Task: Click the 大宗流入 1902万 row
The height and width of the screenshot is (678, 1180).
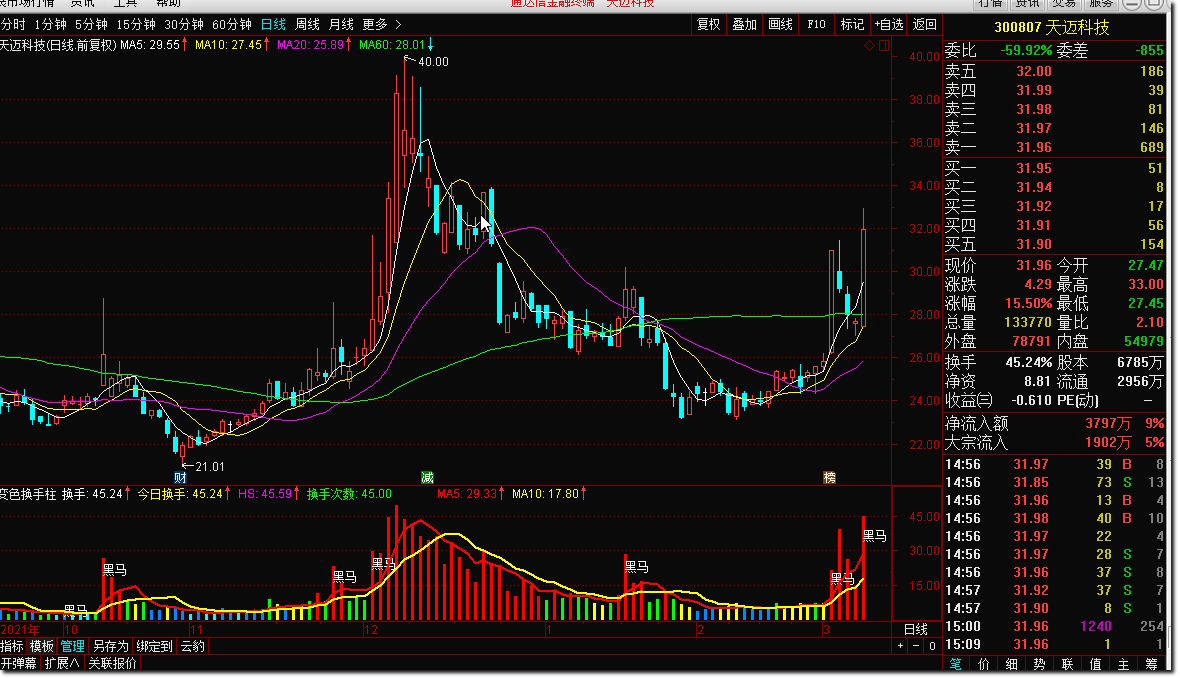Action: click(1054, 443)
